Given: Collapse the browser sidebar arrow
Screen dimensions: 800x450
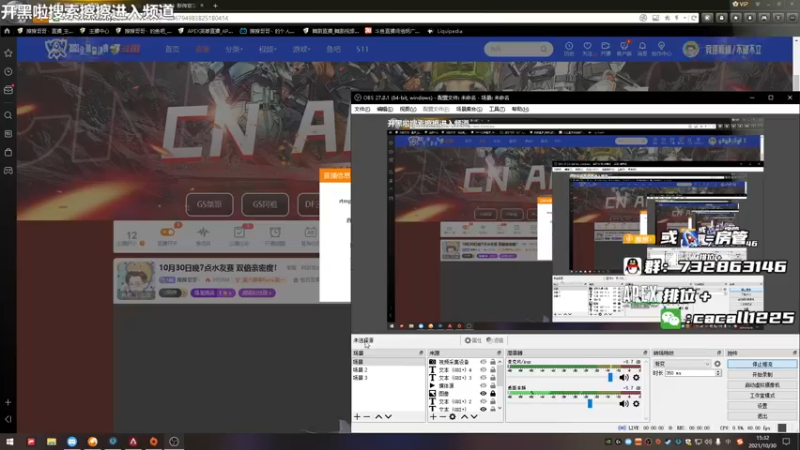Looking at the screenshot, I should tap(8, 419).
